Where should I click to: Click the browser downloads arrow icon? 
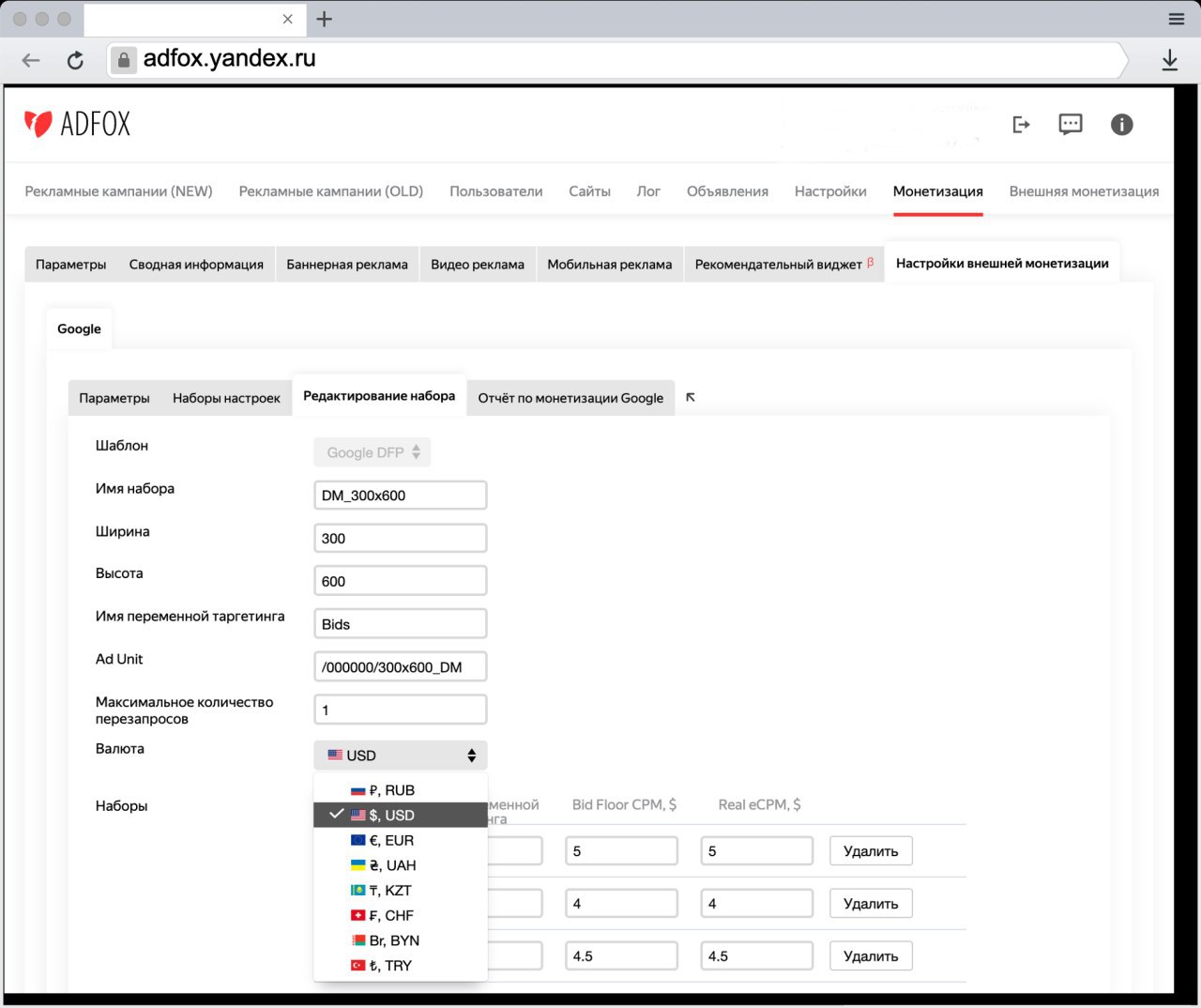point(1169,61)
